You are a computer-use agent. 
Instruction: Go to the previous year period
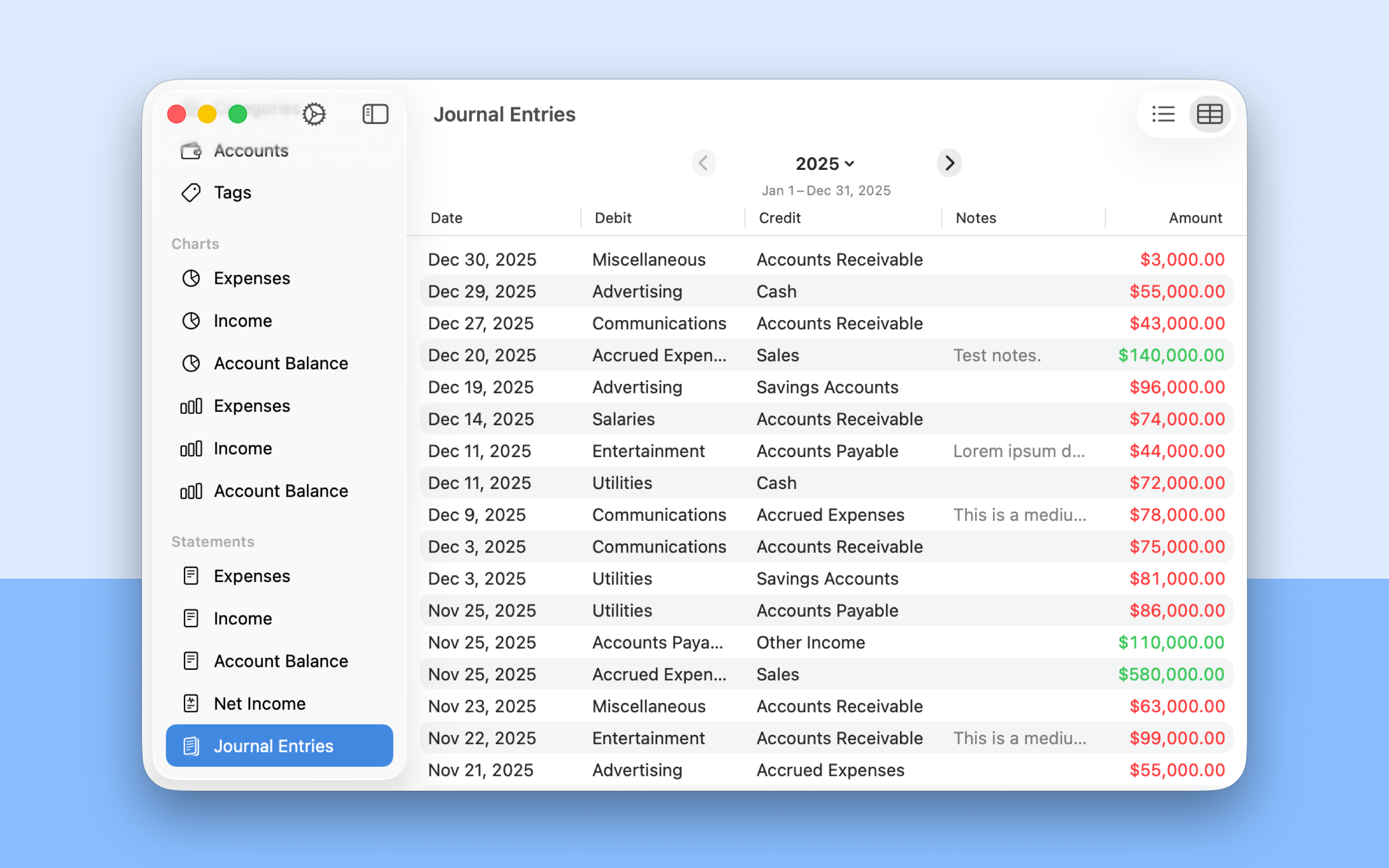[x=704, y=163]
